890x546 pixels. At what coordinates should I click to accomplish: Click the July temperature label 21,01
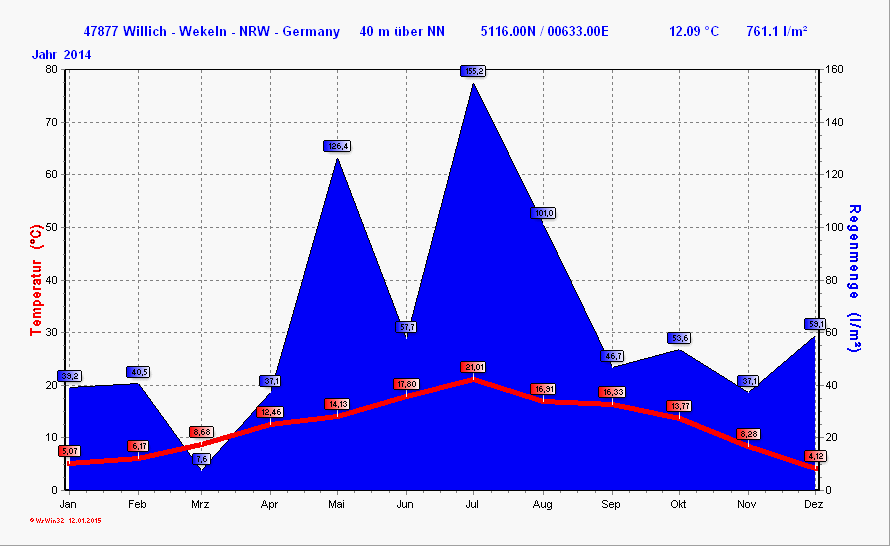click(474, 367)
